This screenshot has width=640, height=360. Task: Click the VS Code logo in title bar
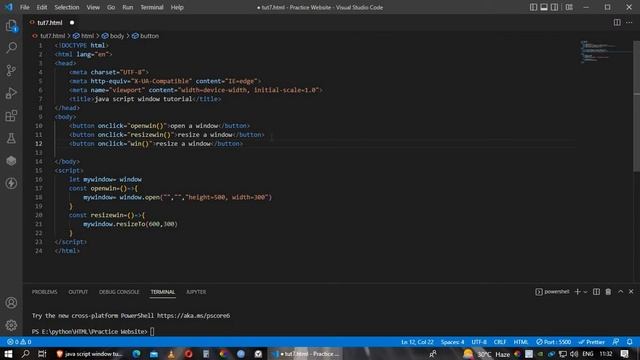pos(9,7)
